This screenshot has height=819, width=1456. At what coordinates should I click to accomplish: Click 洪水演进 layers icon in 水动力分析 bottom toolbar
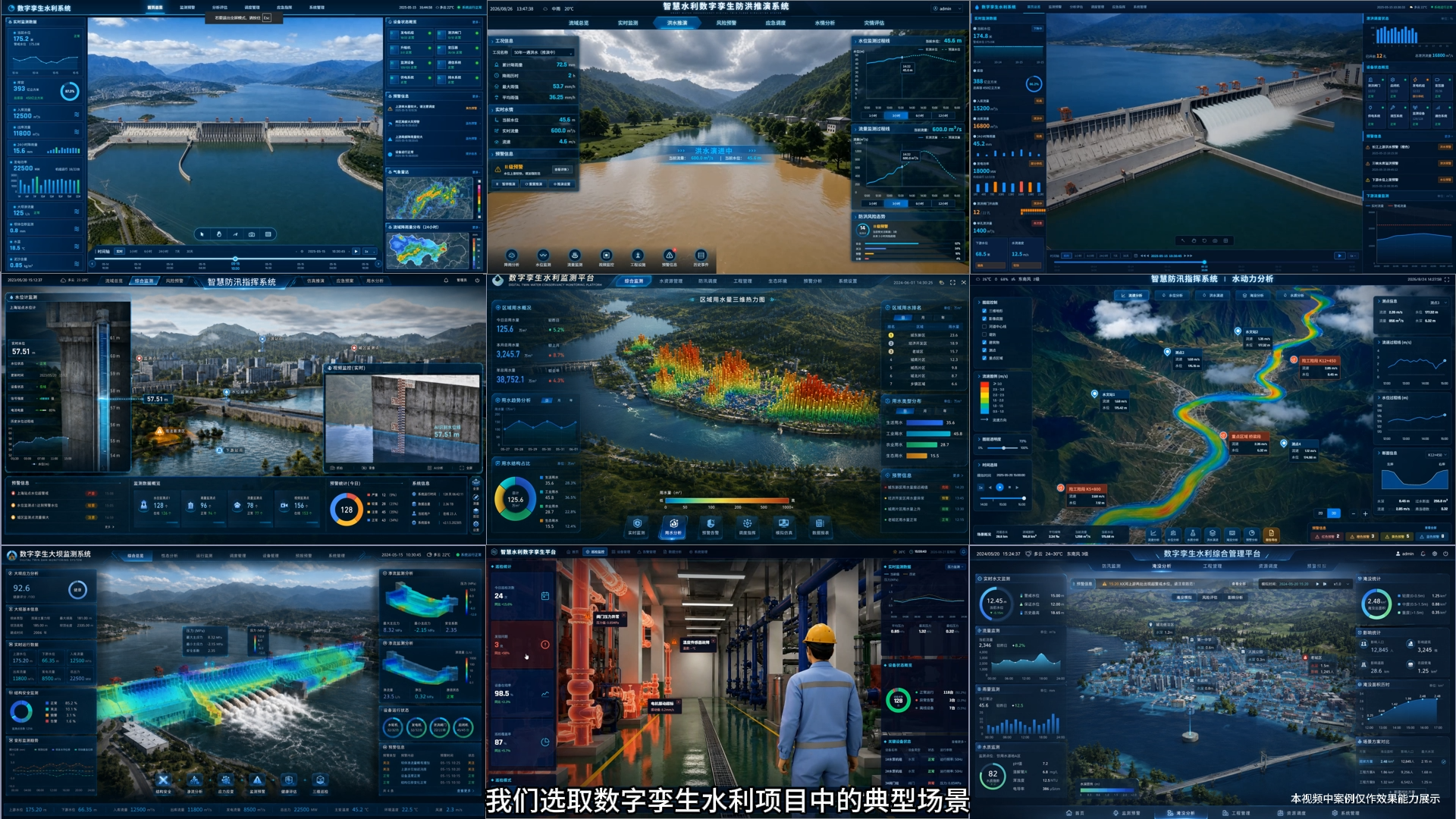tap(1213, 534)
